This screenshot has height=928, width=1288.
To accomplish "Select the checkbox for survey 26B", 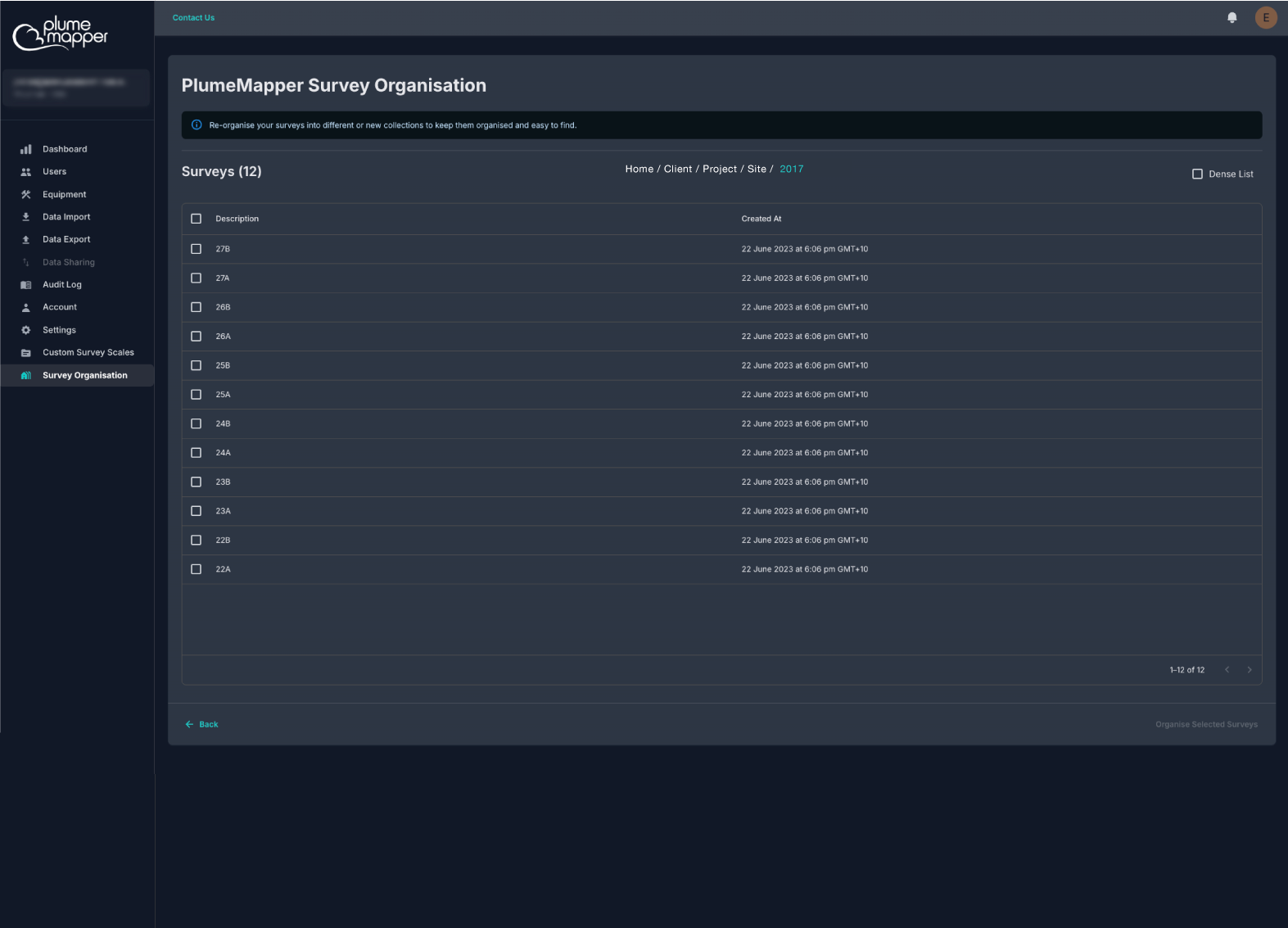I will tap(197, 307).
